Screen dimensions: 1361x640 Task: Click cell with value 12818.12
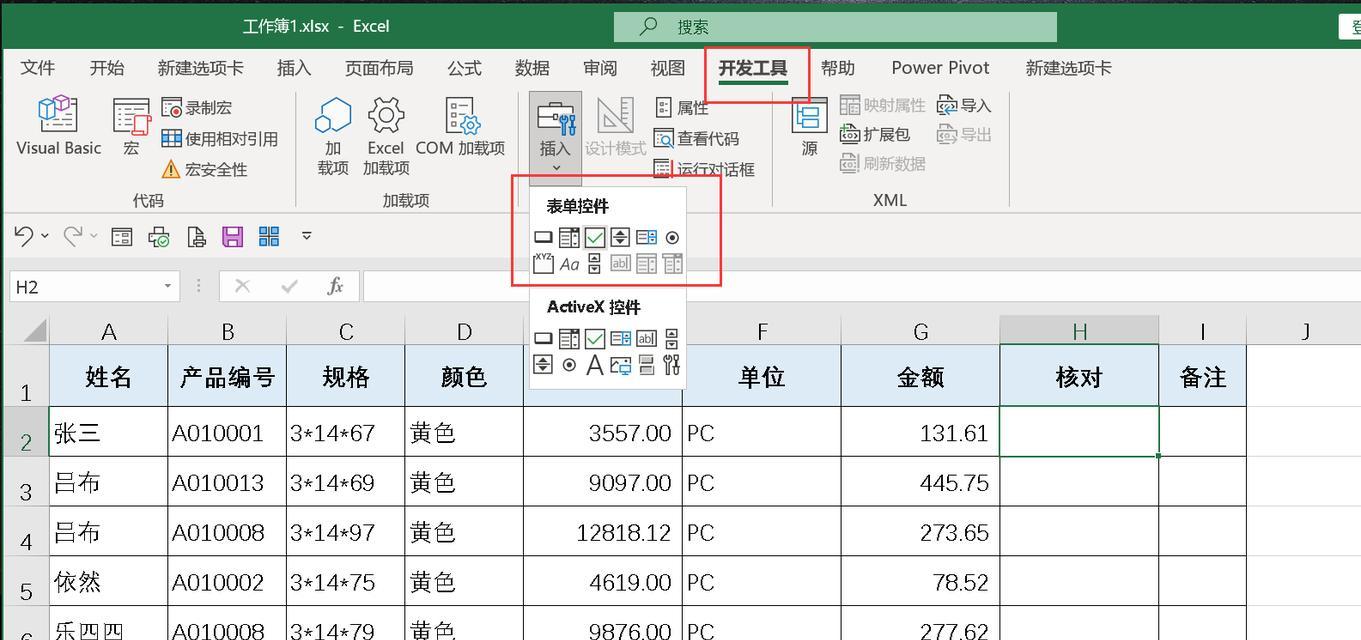click(x=603, y=532)
